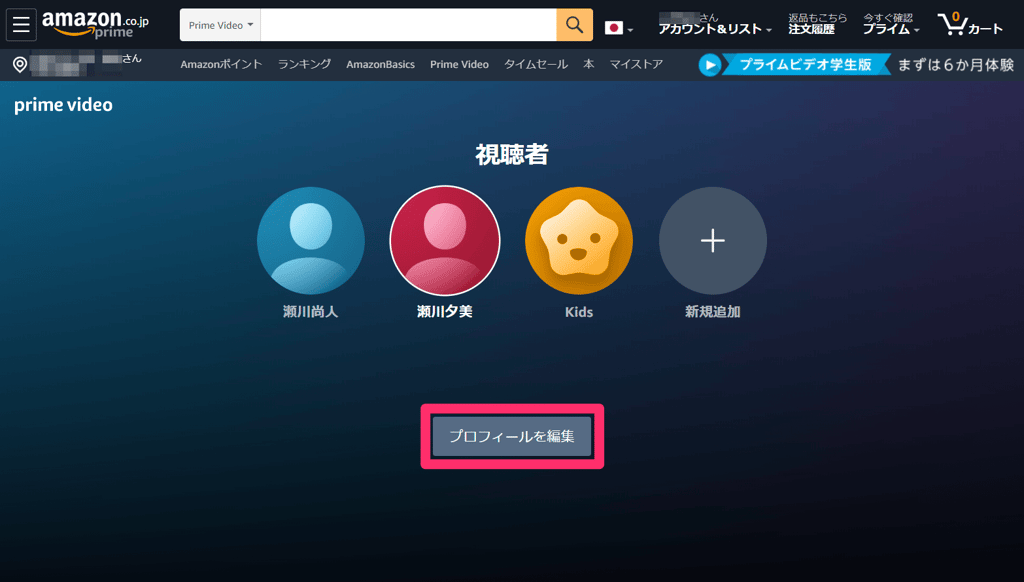Select the blue 瀬川尚人 profile avatar
Viewport: 1024px width, 582px height.
coord(311,240)
